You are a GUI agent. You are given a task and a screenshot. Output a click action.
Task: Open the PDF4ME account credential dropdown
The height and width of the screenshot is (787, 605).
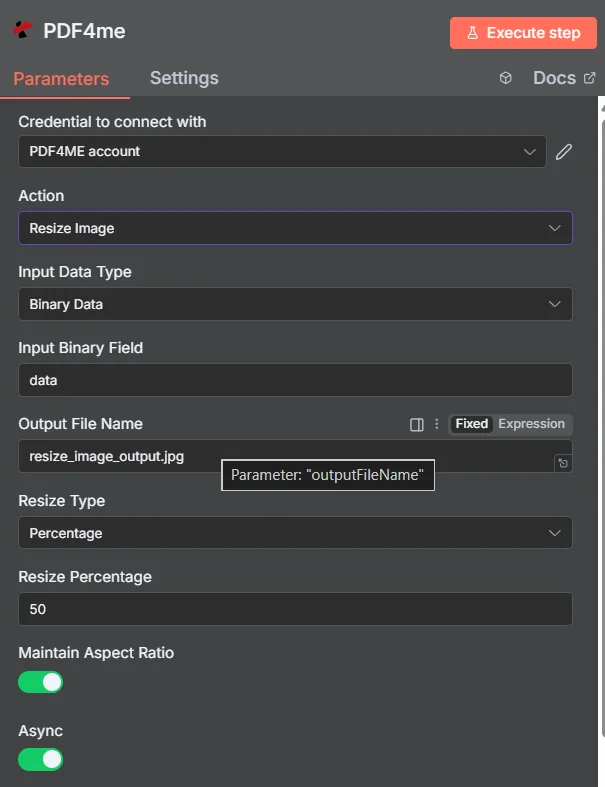pyautogui.click(x=282, y=151)
